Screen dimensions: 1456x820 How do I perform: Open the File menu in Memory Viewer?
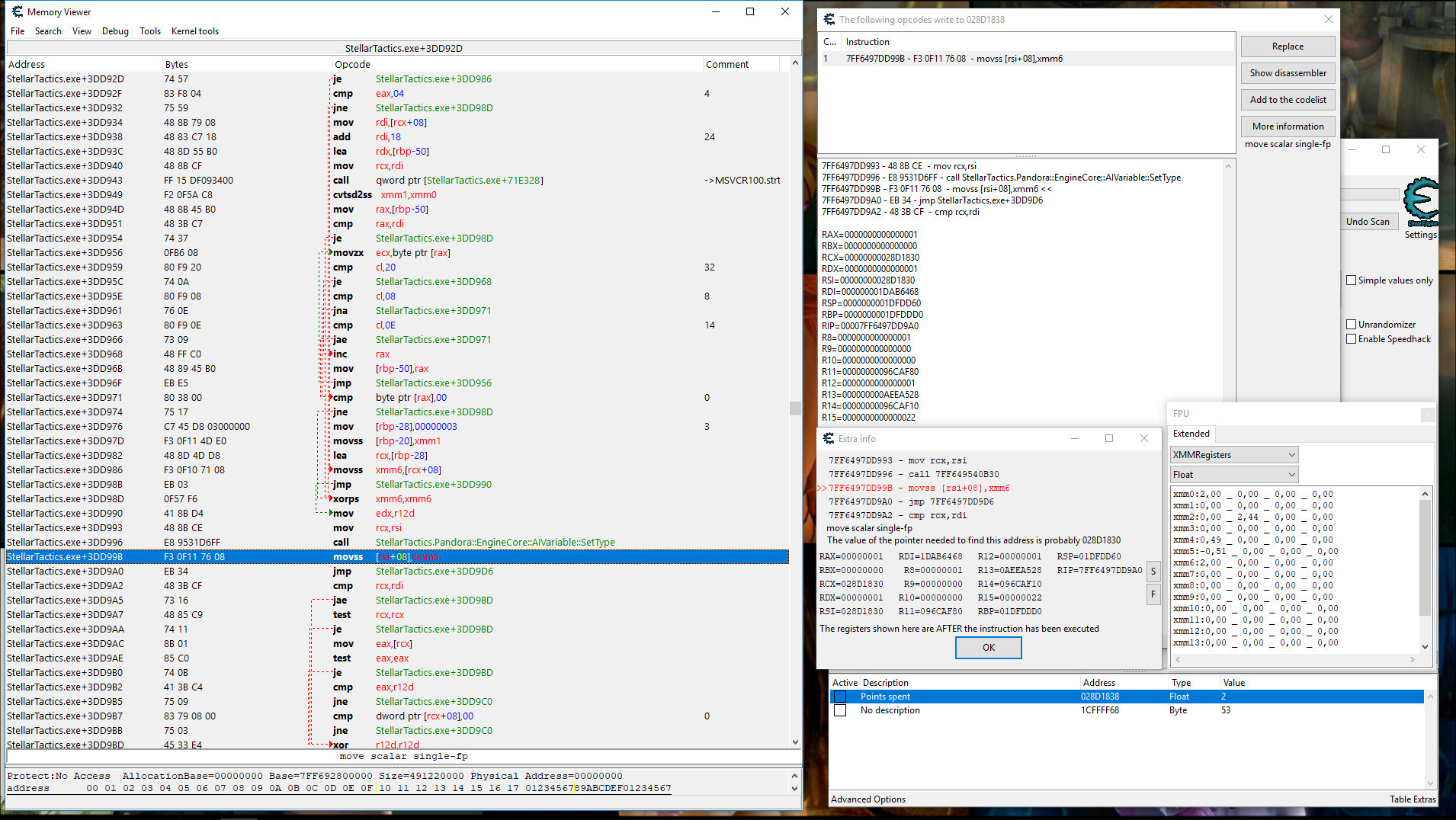pos(17,31)
